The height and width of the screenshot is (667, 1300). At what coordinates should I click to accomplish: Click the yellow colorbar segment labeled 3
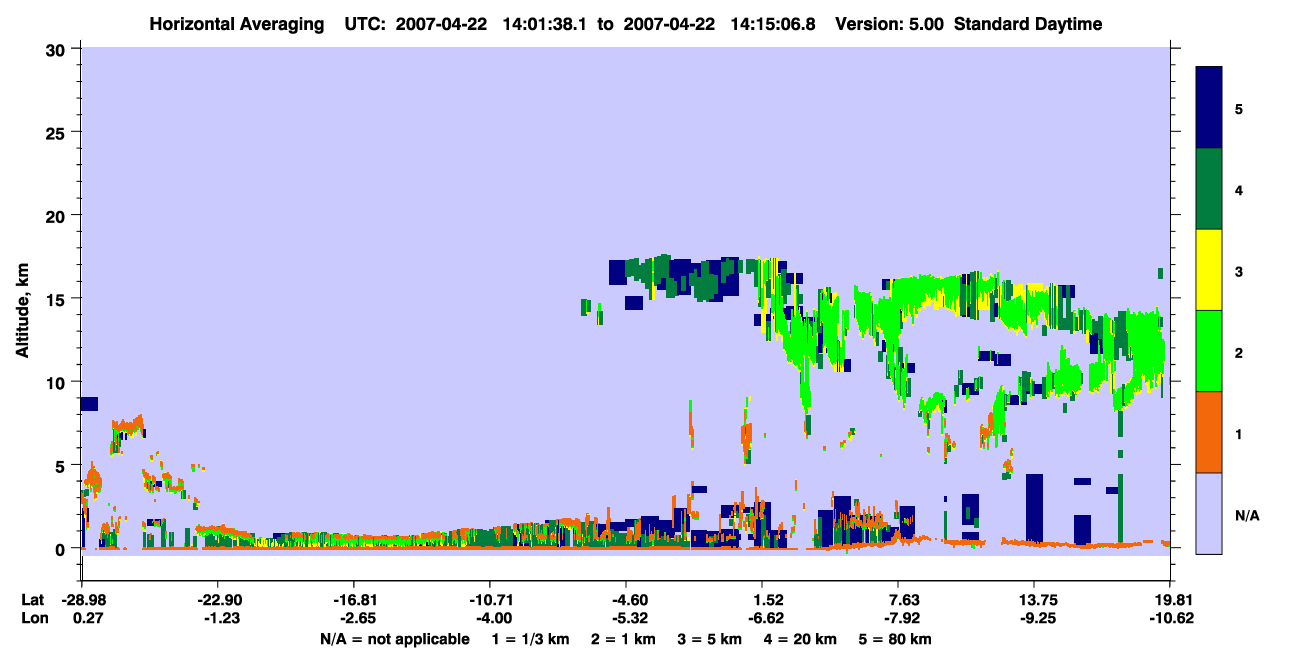point(1209,270)
